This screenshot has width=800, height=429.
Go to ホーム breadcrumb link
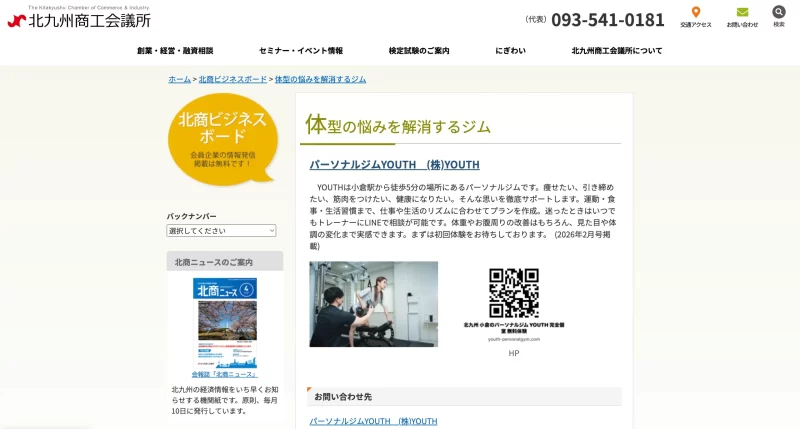[x=180, y=79]
